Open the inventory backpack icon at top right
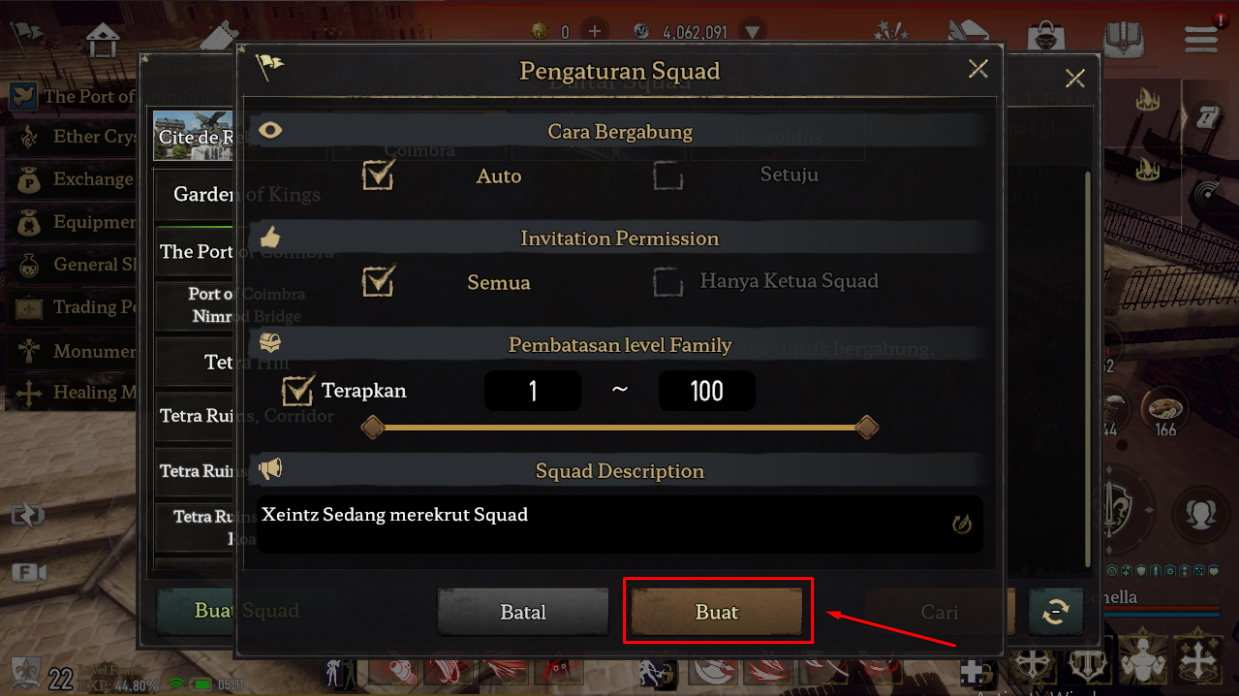Image resolution: width=1239 pixels, height=696 pixels. (x=1124, y=38)
